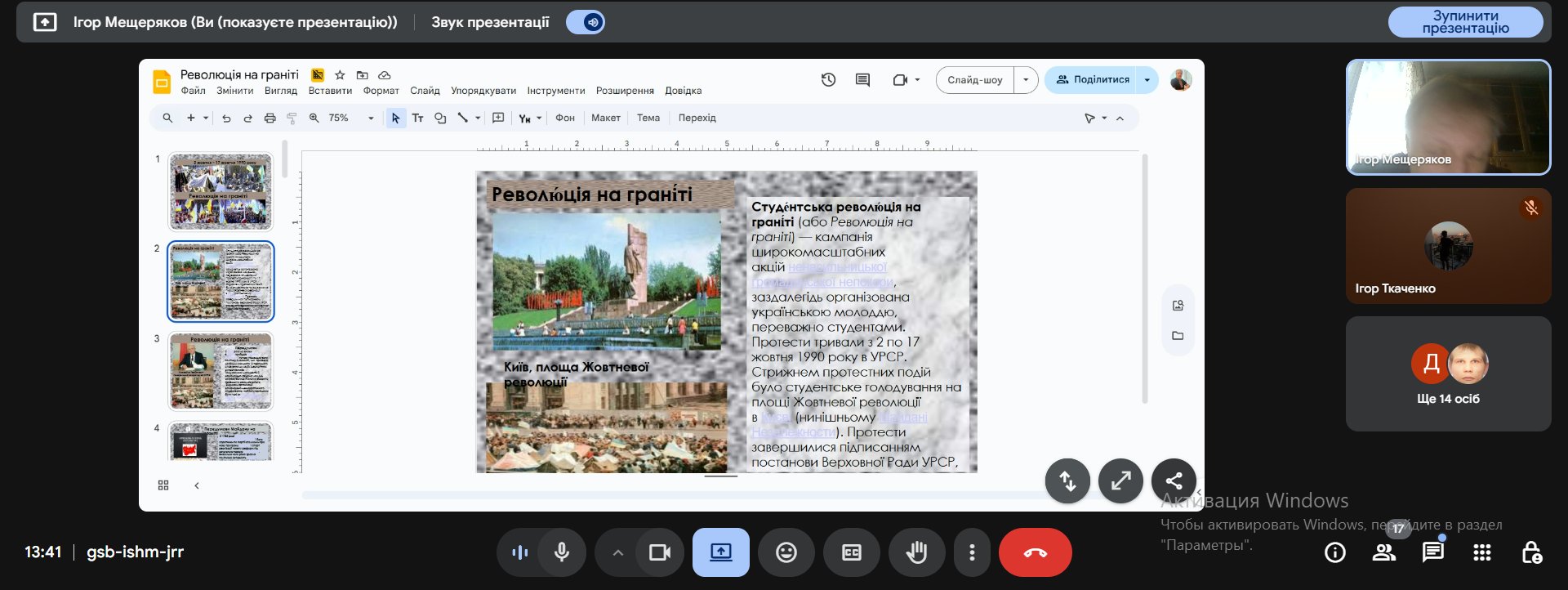Click the Поділитися share button
Image resolution: width=1568 pixels, height=590 pixels.
click(1093, 79)
